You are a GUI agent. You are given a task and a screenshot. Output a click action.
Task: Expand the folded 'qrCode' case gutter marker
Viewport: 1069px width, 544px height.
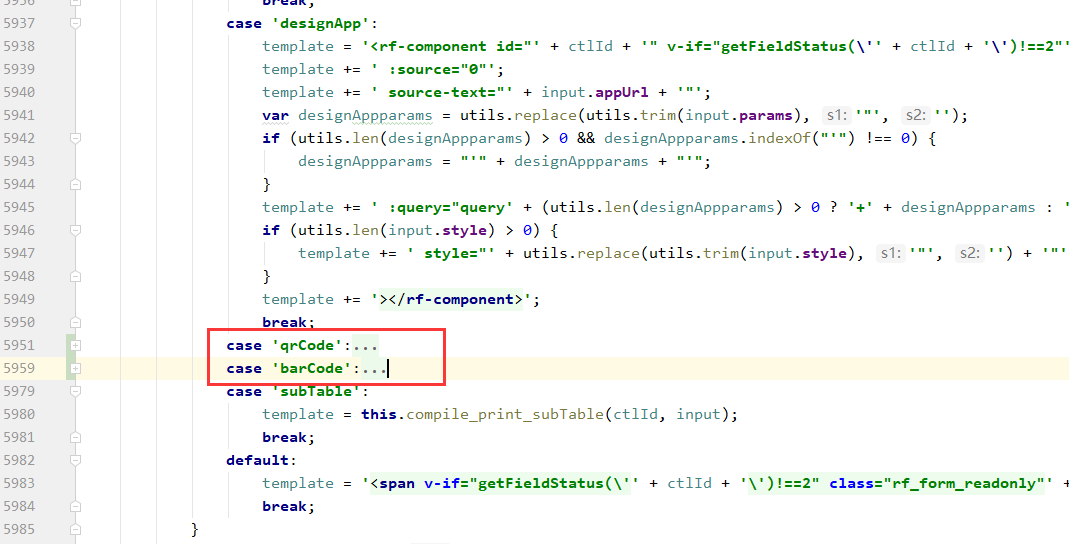pos(74,345)
